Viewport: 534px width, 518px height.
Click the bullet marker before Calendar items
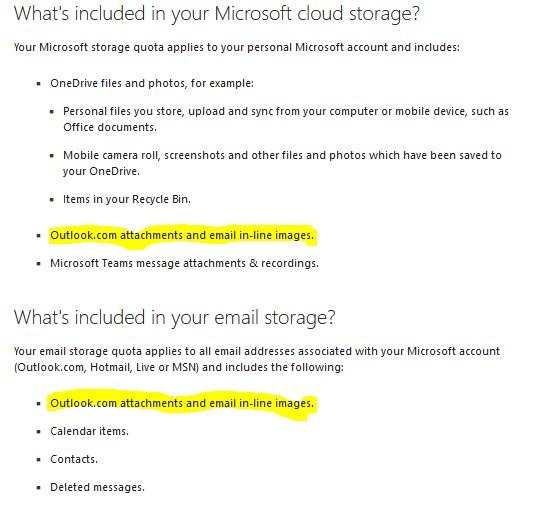(38, 432)
